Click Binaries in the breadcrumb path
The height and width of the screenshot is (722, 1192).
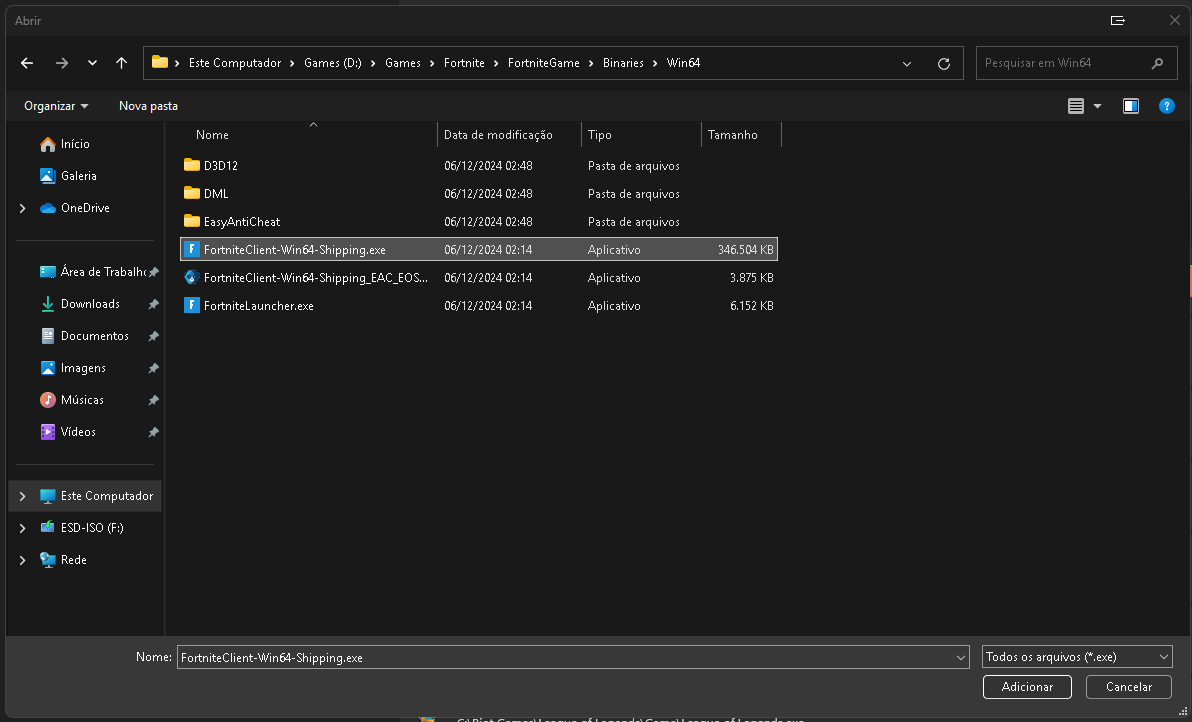[x=623, y=63]
